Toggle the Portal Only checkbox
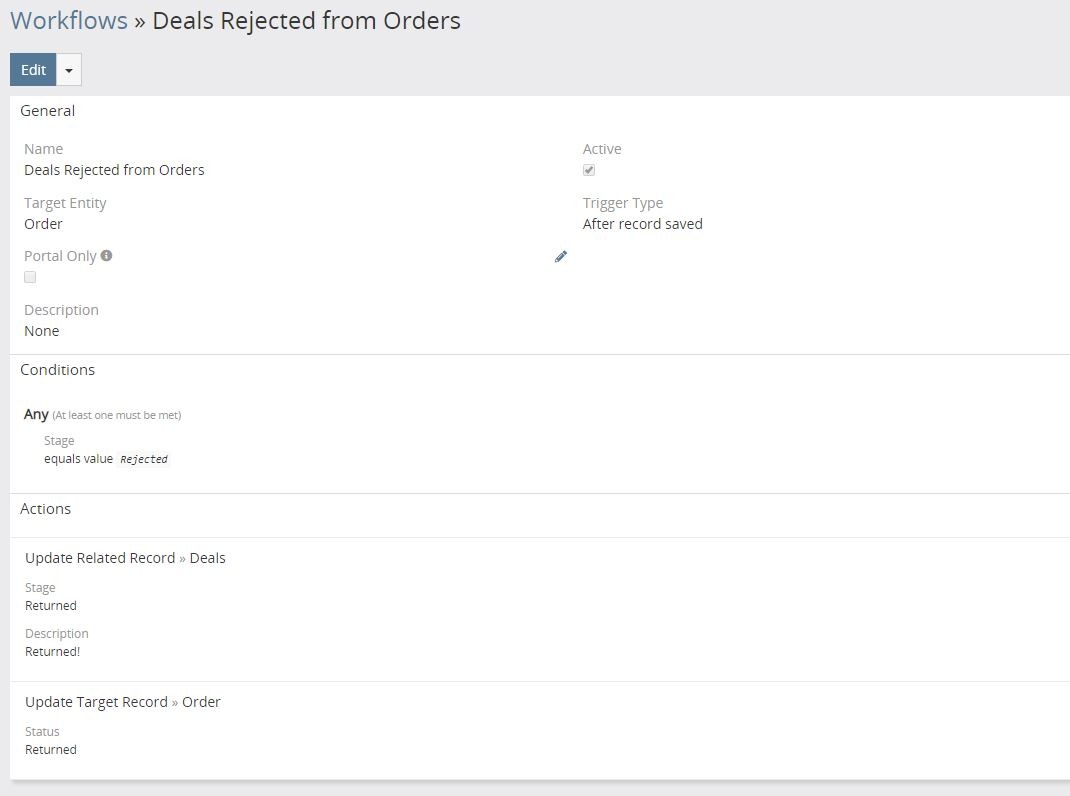 30,277
